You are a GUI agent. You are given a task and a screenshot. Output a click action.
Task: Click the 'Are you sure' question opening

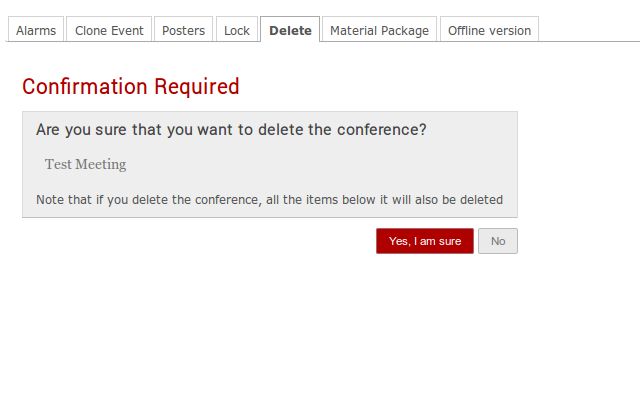[x=82, y=130]
